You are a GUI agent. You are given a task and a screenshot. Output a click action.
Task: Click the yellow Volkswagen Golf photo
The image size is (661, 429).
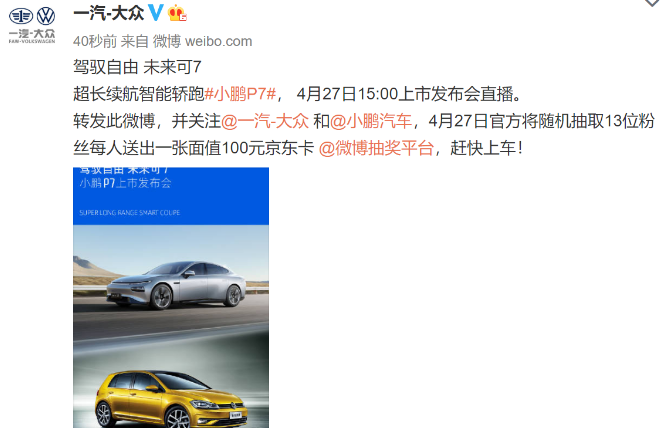click(x=171, y=399)
